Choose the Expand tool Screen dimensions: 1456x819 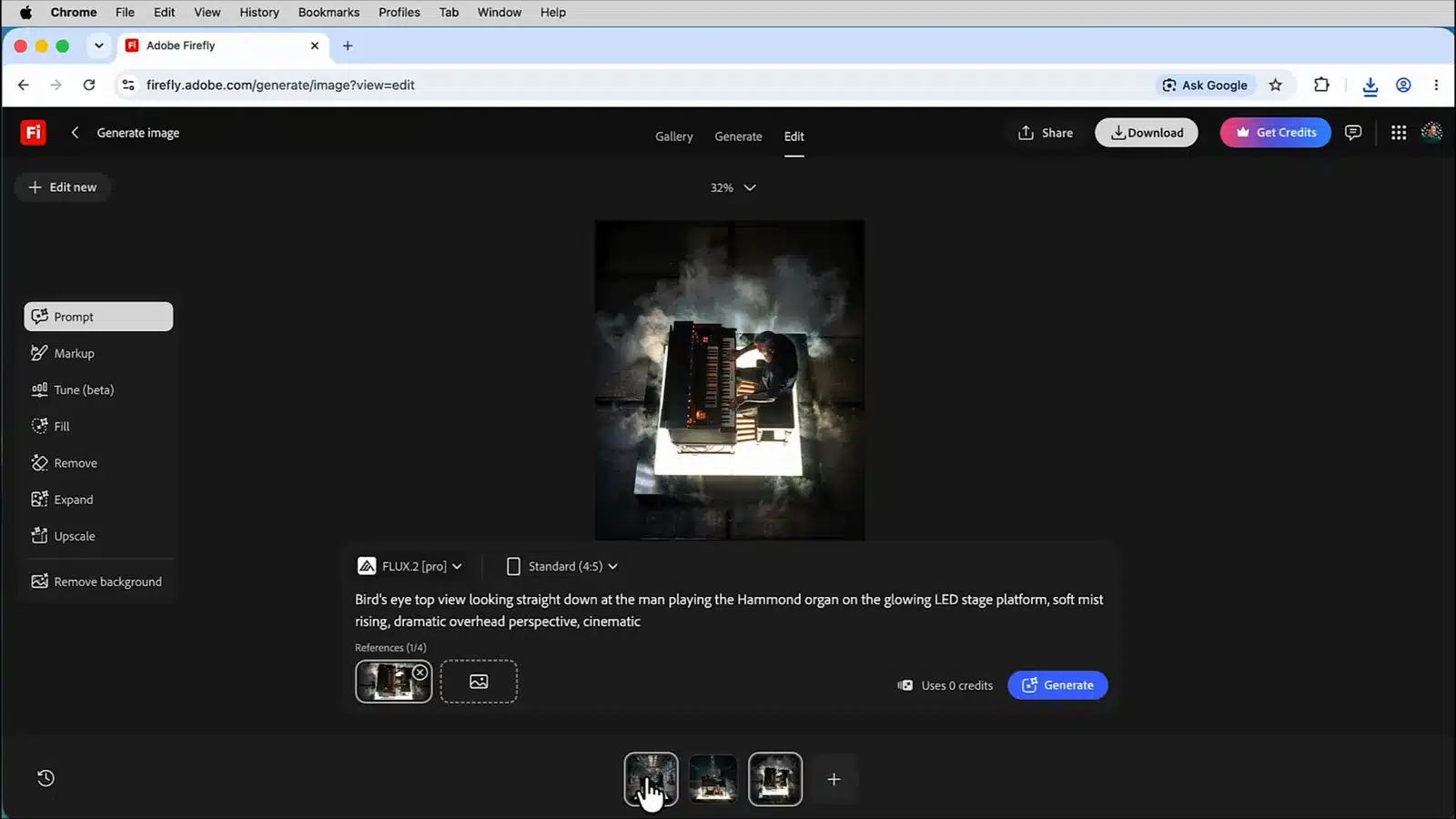[98, 500]
